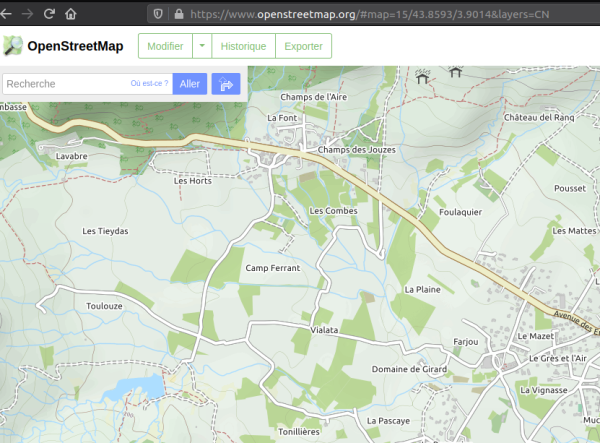The height and width of the screenshot is (443, 600).
Task: Open the Exporter tab
Action: 303,46
